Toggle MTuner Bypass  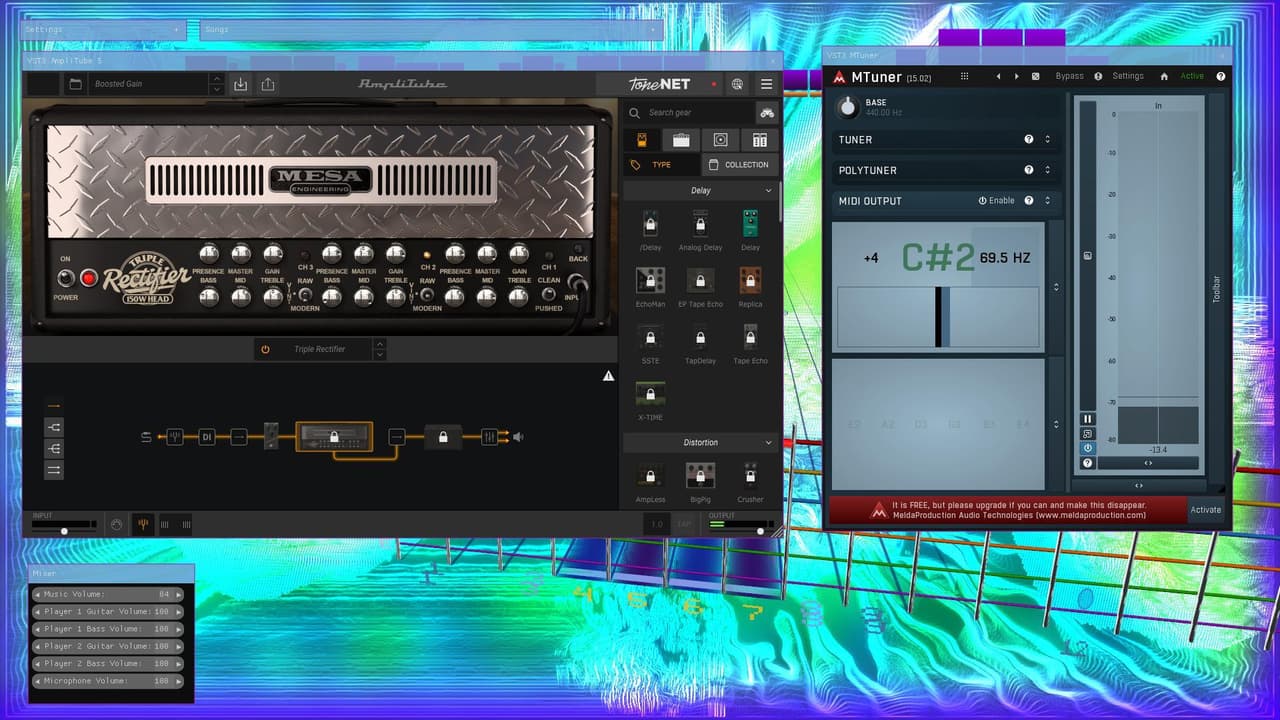[1069, 76]
